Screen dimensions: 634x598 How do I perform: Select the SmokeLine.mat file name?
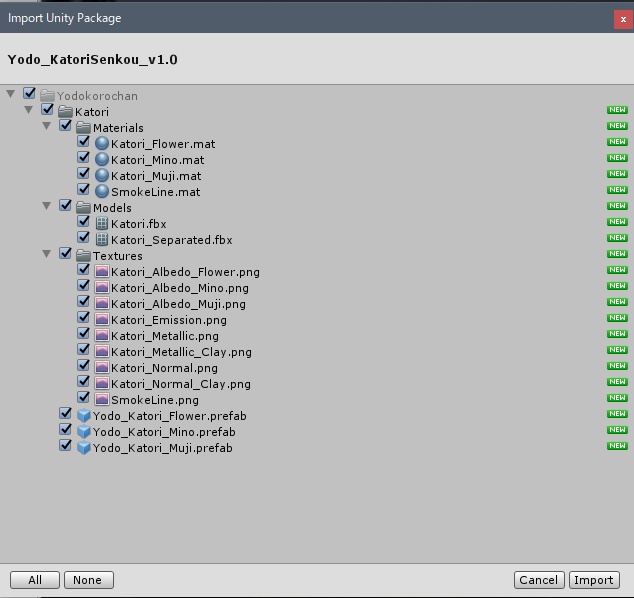coord(156,192)
